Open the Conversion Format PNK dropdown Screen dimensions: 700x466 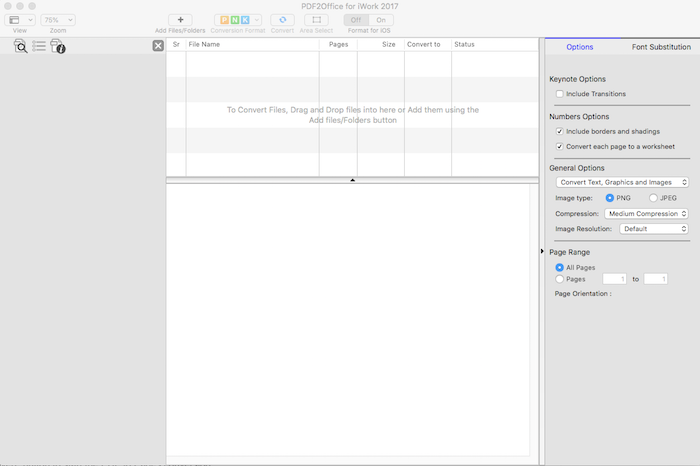(x=257, y=20)
